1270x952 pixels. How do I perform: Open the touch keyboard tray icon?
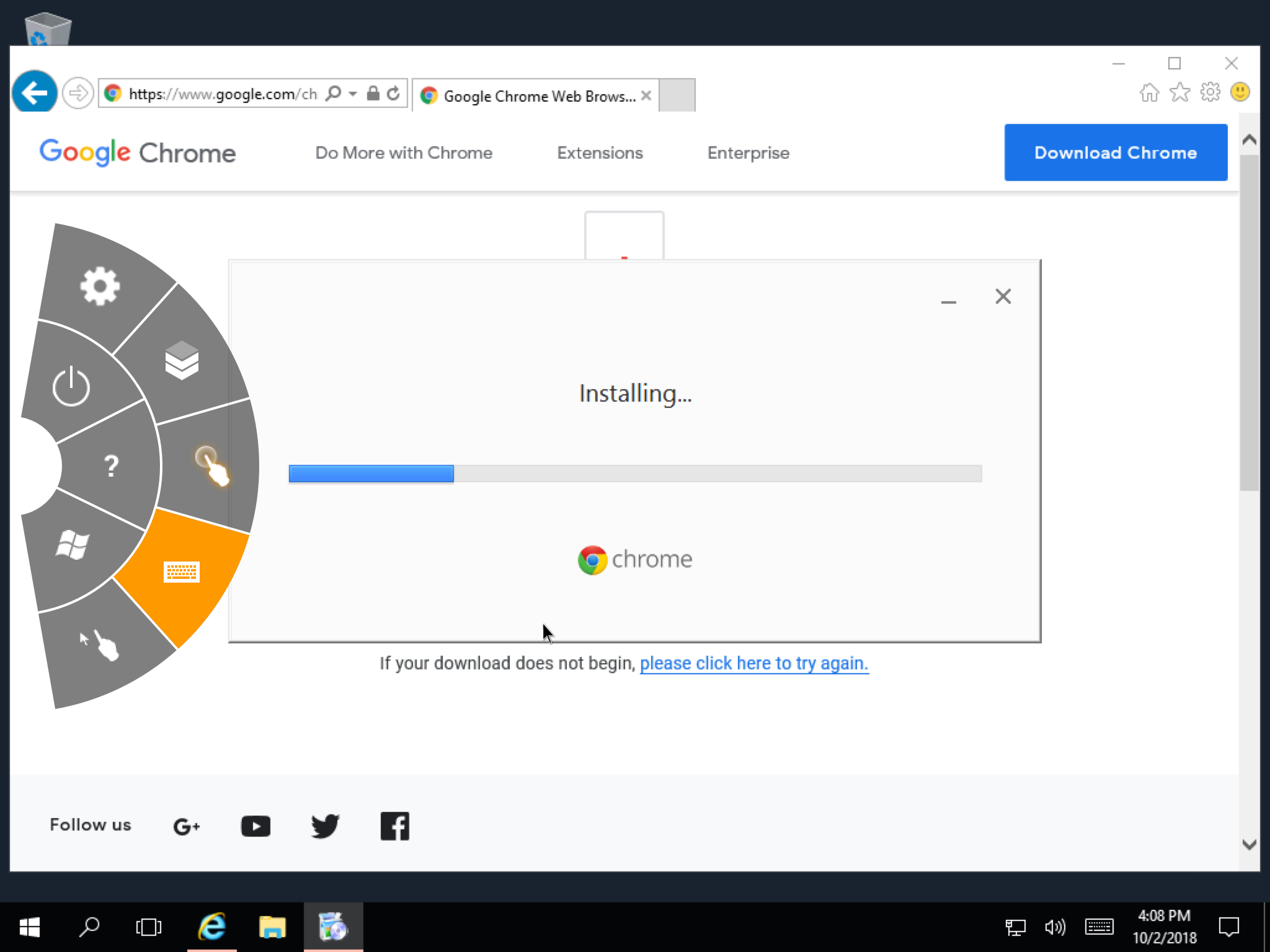click(1099, 927)
